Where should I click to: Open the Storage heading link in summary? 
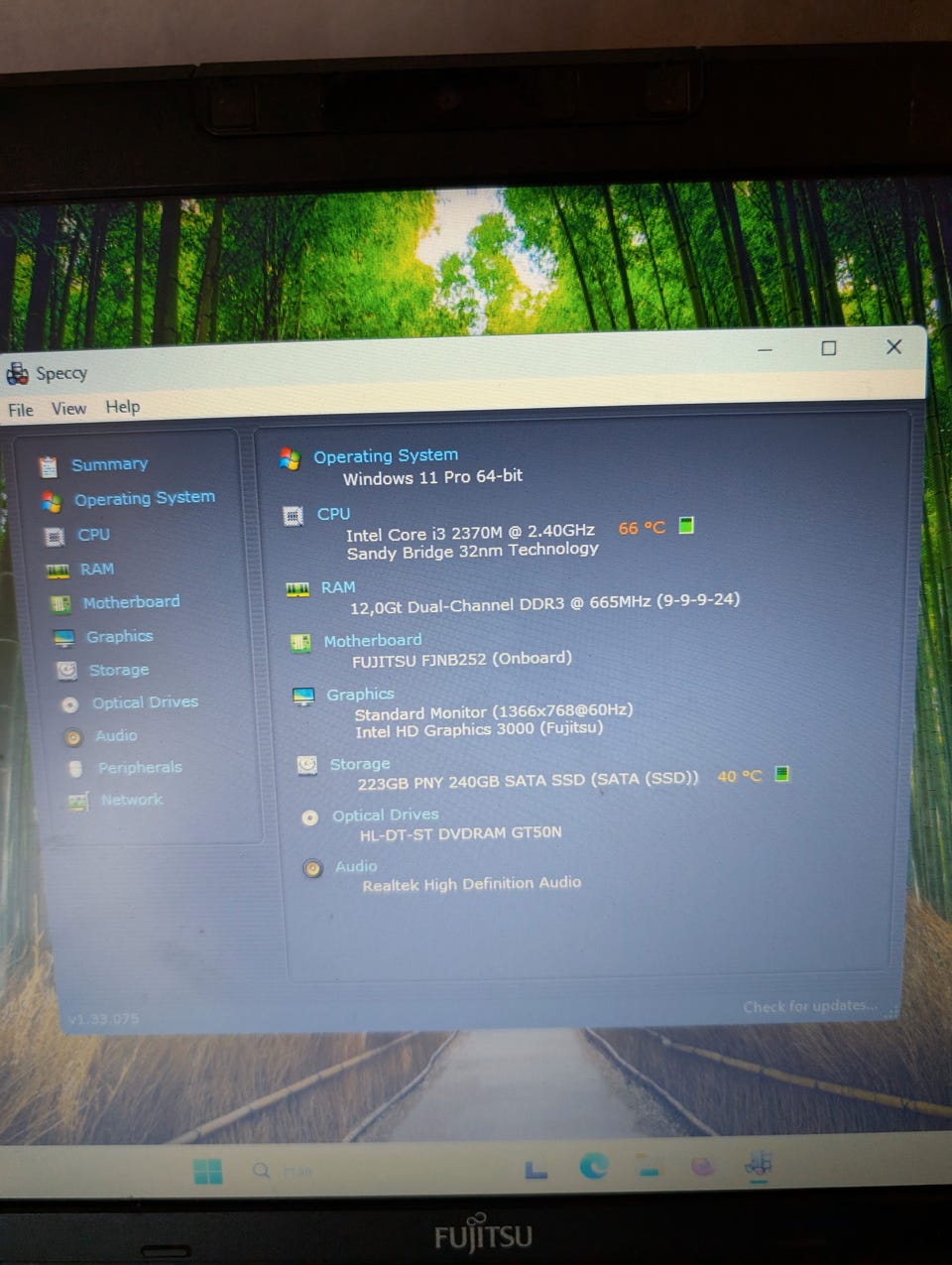[x=360, y=764]
